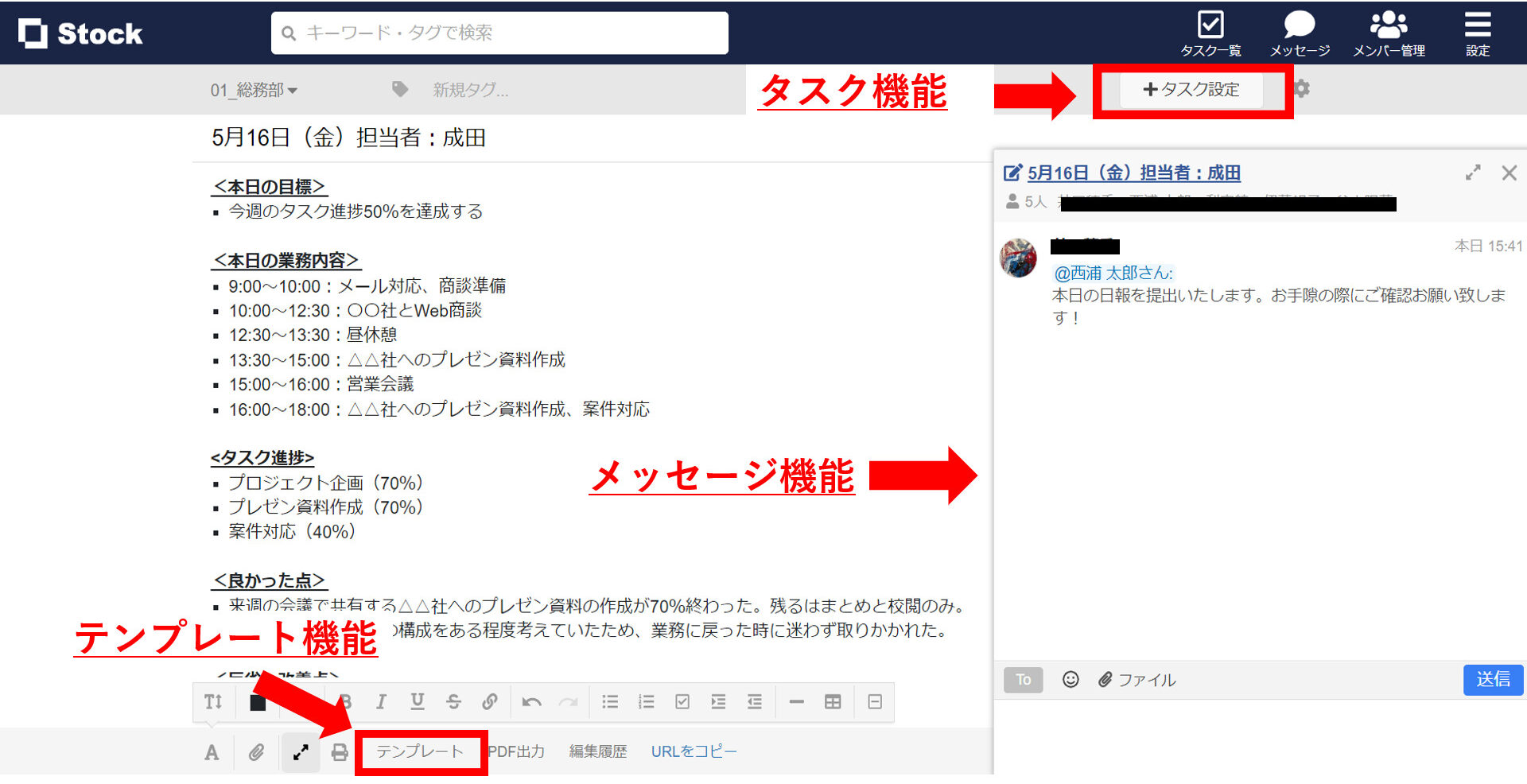Open the emoji picker in the message box
1527x784 pixels.
tap(1070, 680)
